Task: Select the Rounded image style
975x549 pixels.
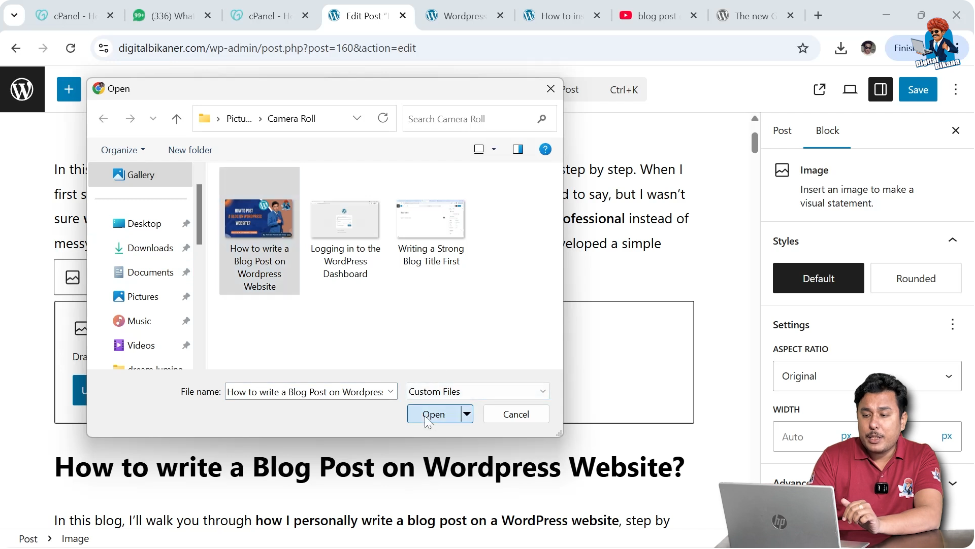Action: coord(915,279)
